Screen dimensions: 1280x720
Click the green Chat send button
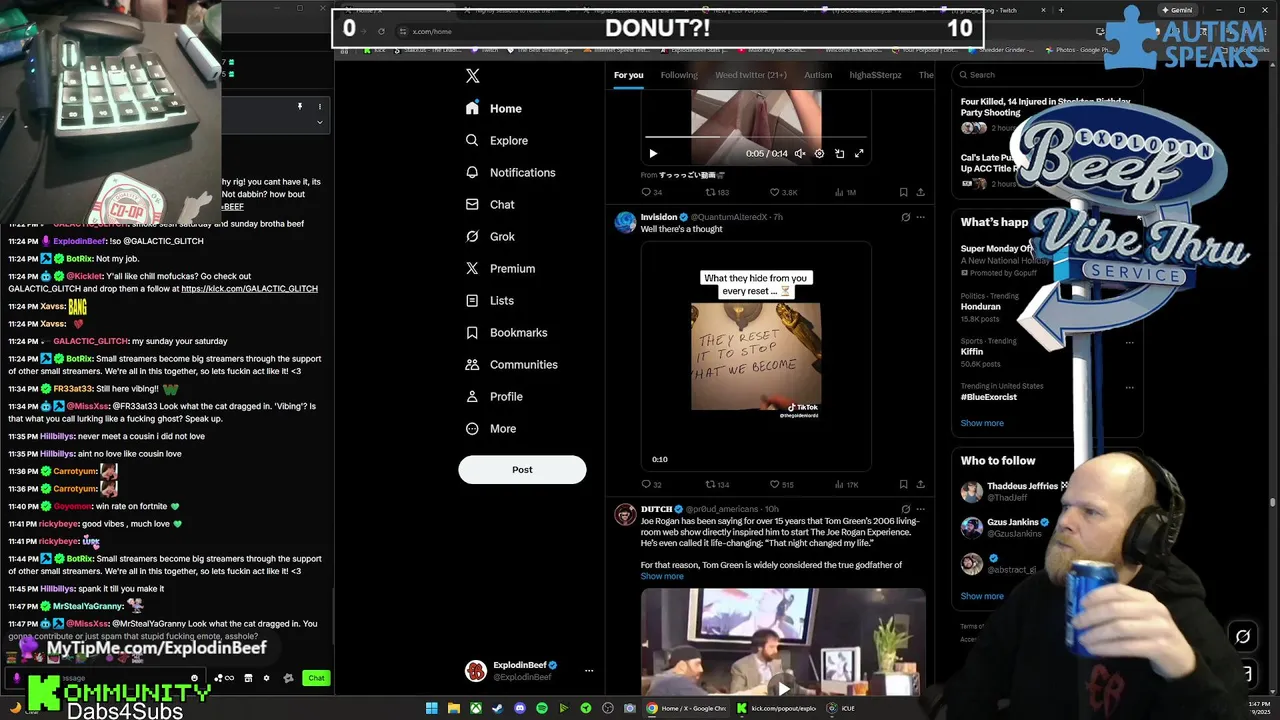[316, 678]
